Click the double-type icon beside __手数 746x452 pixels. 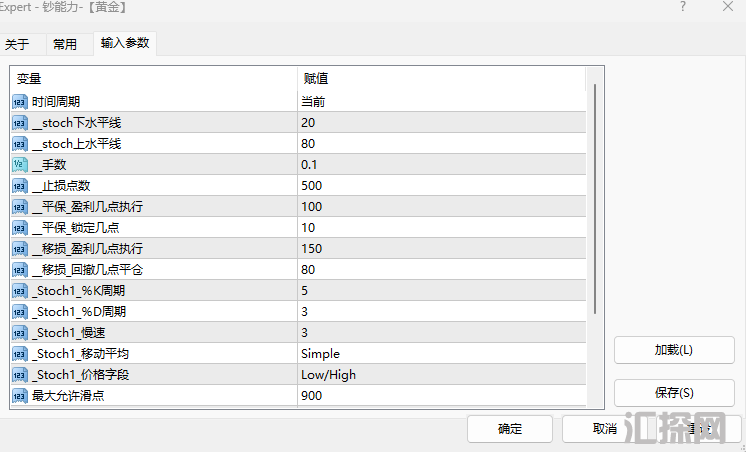pyautogui.click(x=20, y=165)
